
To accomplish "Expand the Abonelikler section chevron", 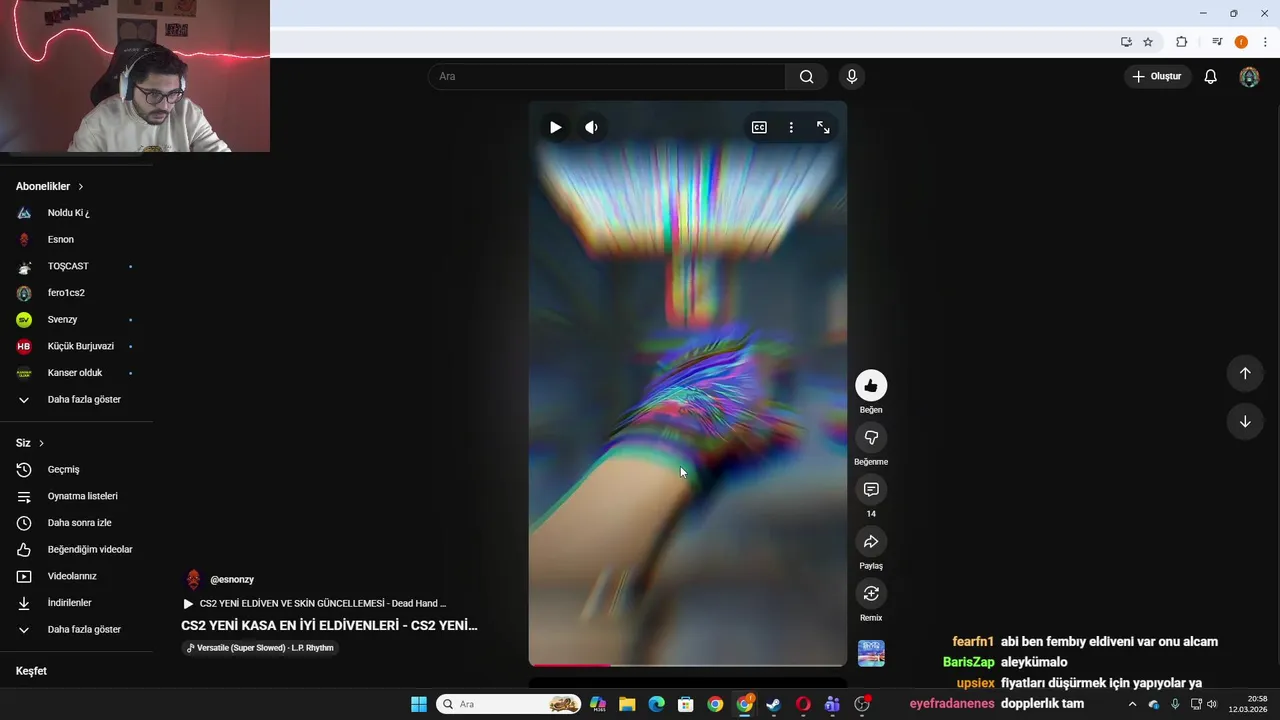I will [81, 186].
